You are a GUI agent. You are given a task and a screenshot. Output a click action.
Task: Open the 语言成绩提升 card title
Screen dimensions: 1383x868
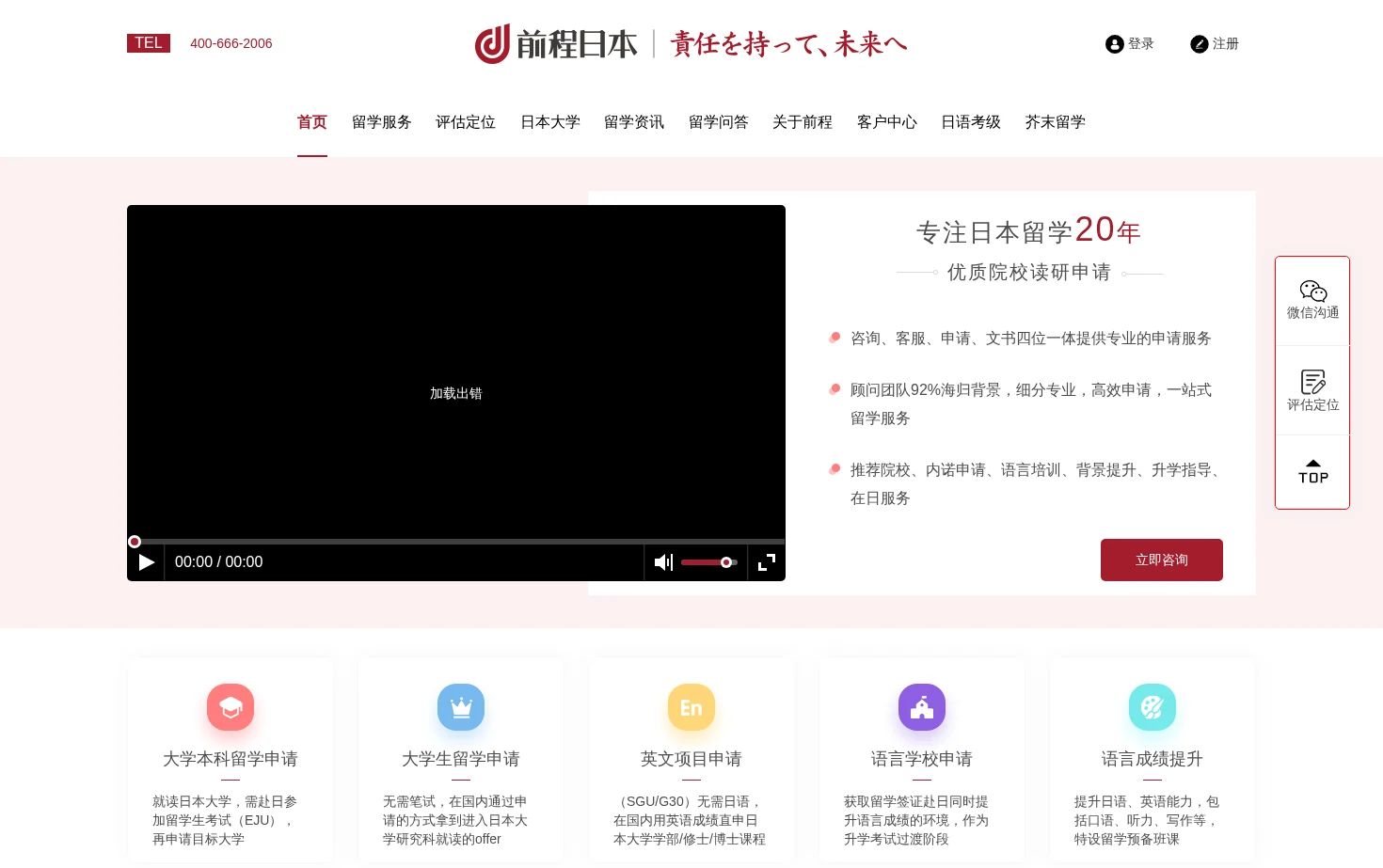(1152, 759)
